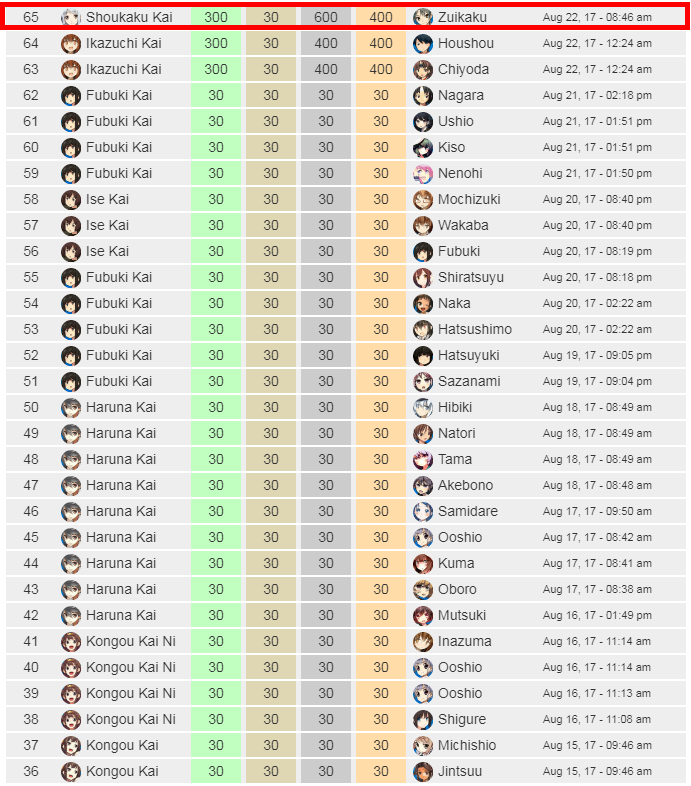Screen dimensions: 691x786
Task: Click Ikazuchi Kai avatar in row 63
Action: 71,70
